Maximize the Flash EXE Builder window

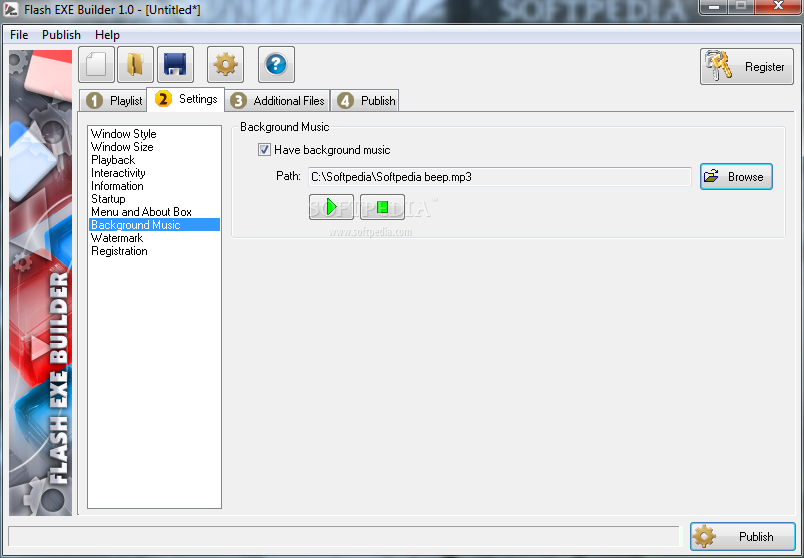741,7
